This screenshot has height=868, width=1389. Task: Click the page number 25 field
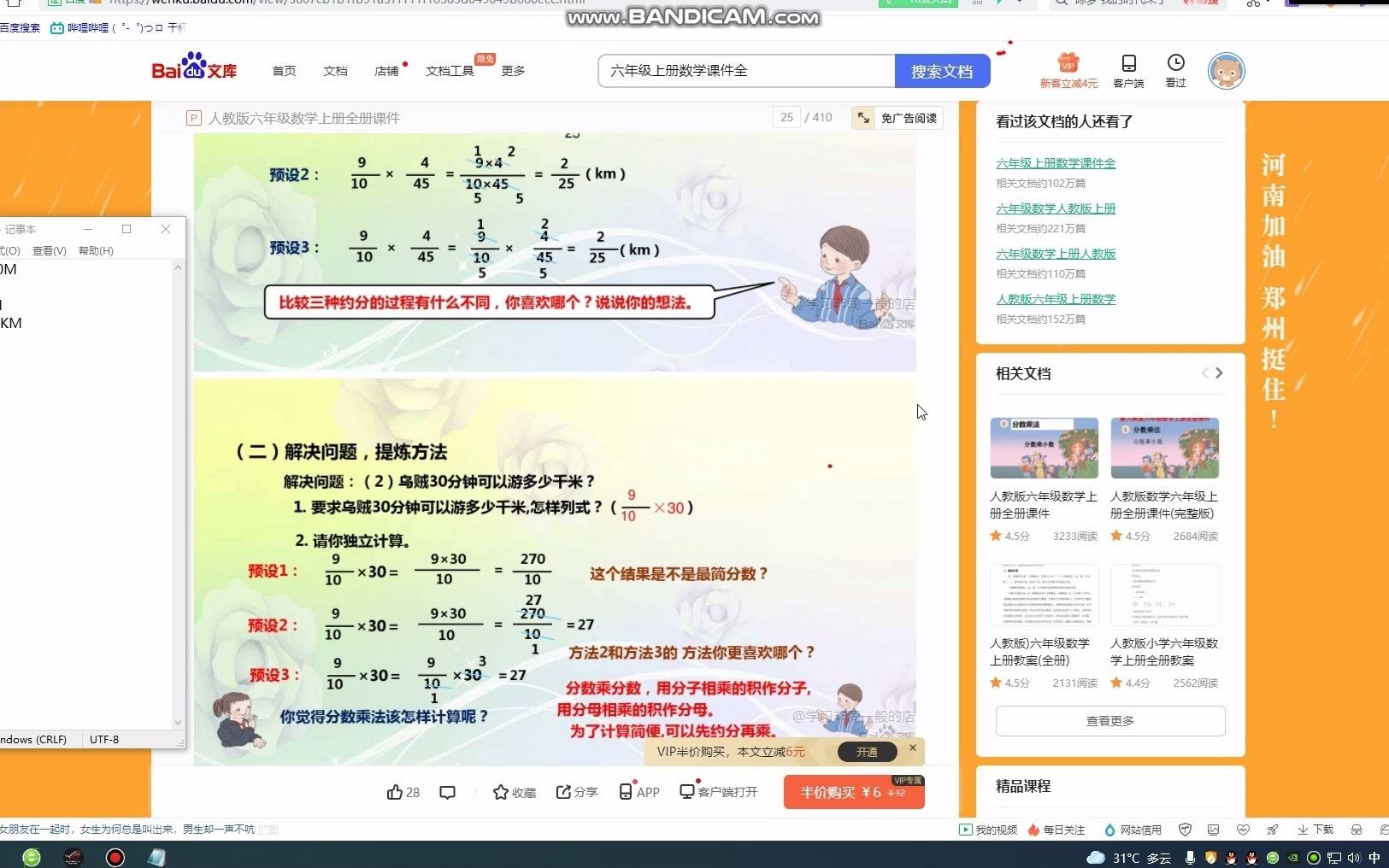click(786, 118)
